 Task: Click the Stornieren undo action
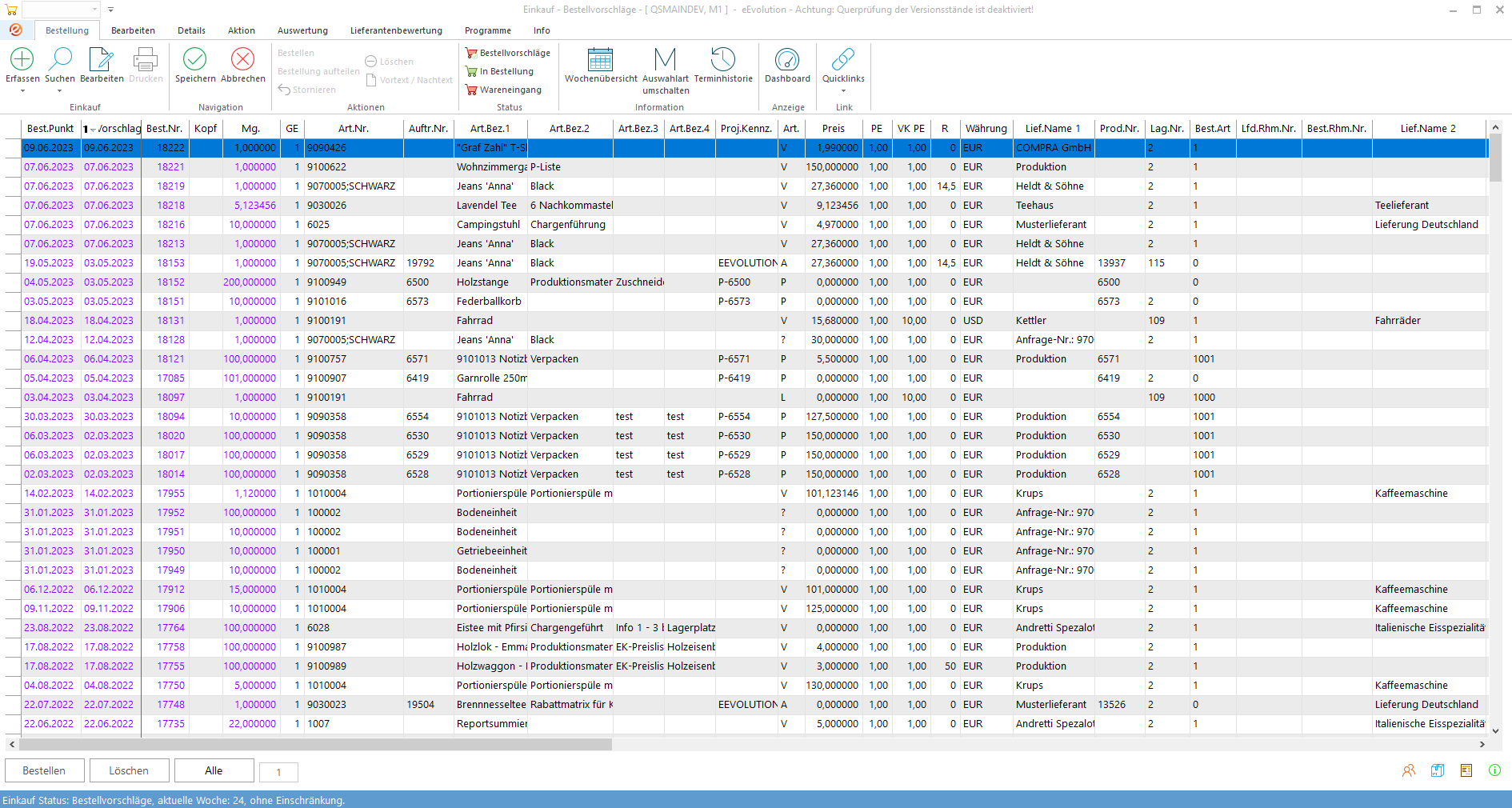point(307,90)
